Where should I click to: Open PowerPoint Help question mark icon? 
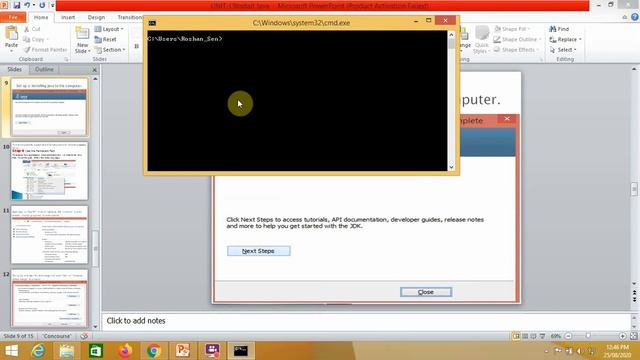[635, 17]
